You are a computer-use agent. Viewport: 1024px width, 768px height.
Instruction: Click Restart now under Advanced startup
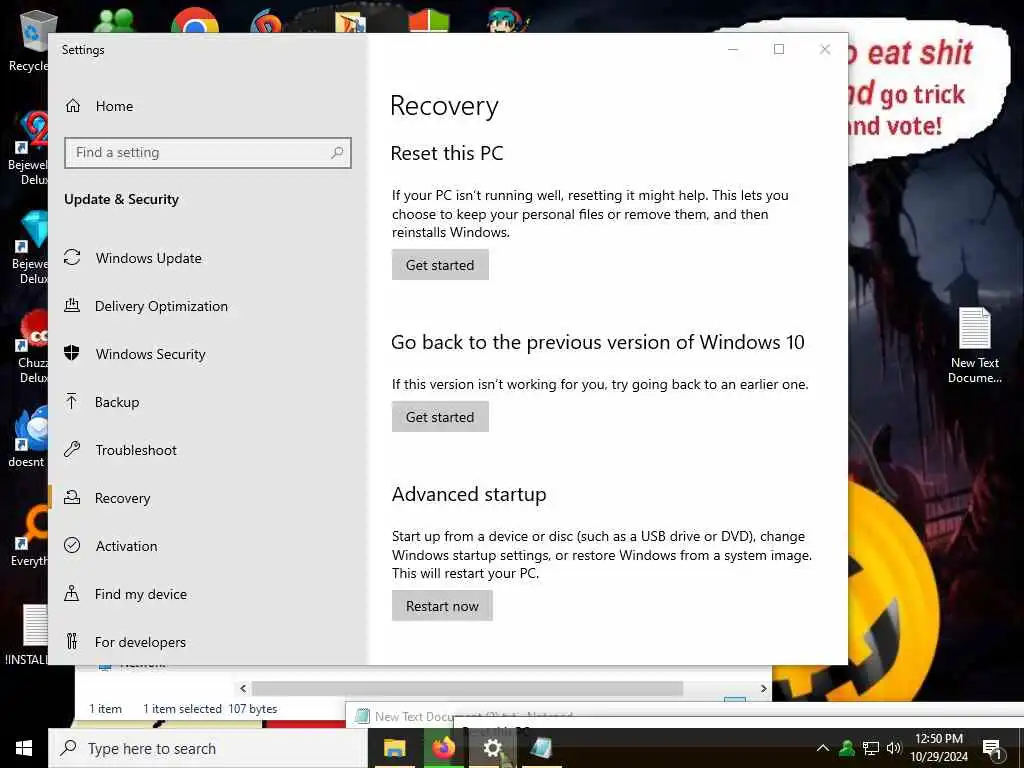pos(442,606)
